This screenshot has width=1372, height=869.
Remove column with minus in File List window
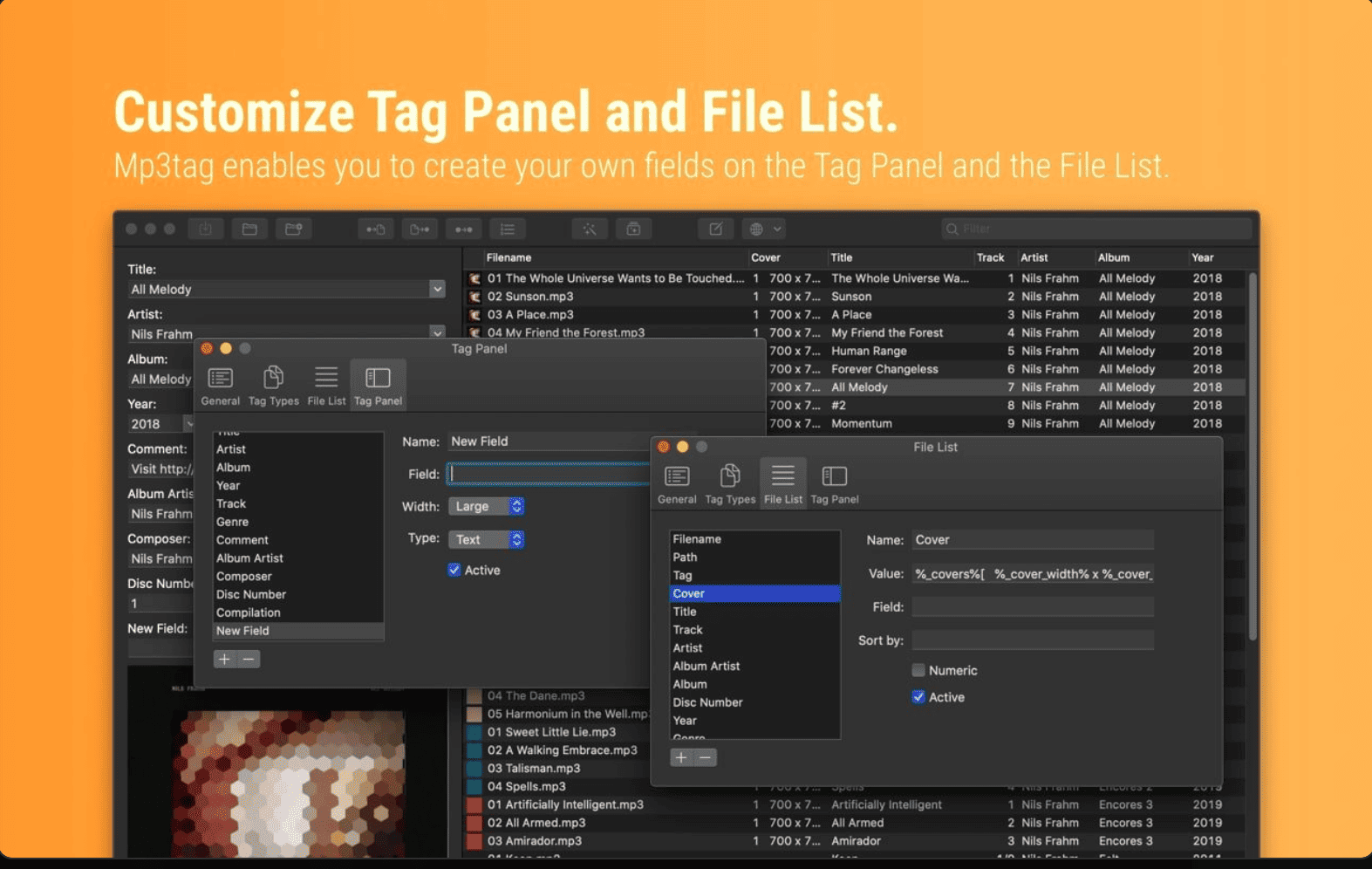click(706, 757)
